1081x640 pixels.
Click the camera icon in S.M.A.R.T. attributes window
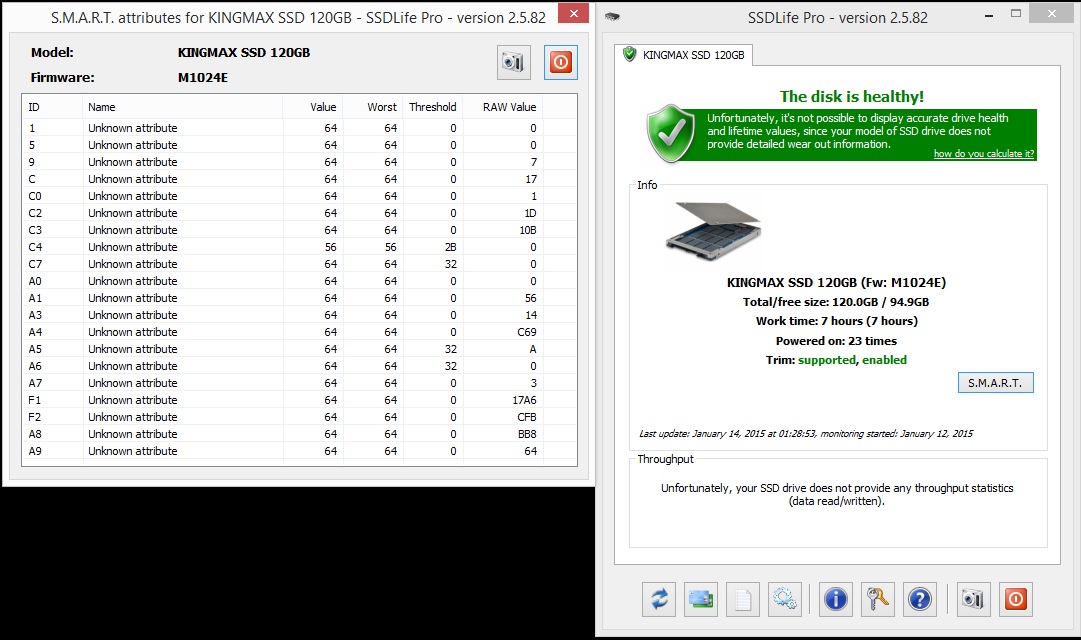[514, 63]
